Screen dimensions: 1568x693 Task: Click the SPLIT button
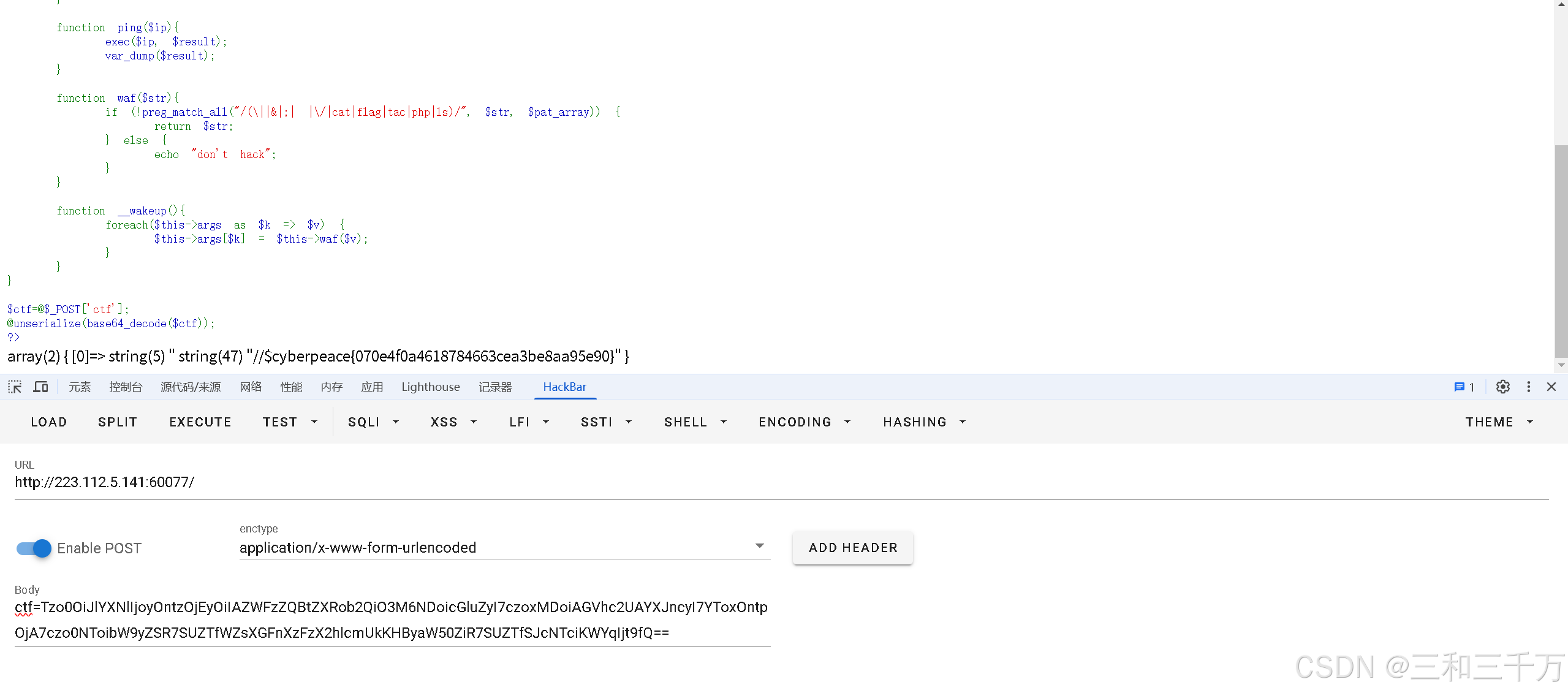coord(118,422)
